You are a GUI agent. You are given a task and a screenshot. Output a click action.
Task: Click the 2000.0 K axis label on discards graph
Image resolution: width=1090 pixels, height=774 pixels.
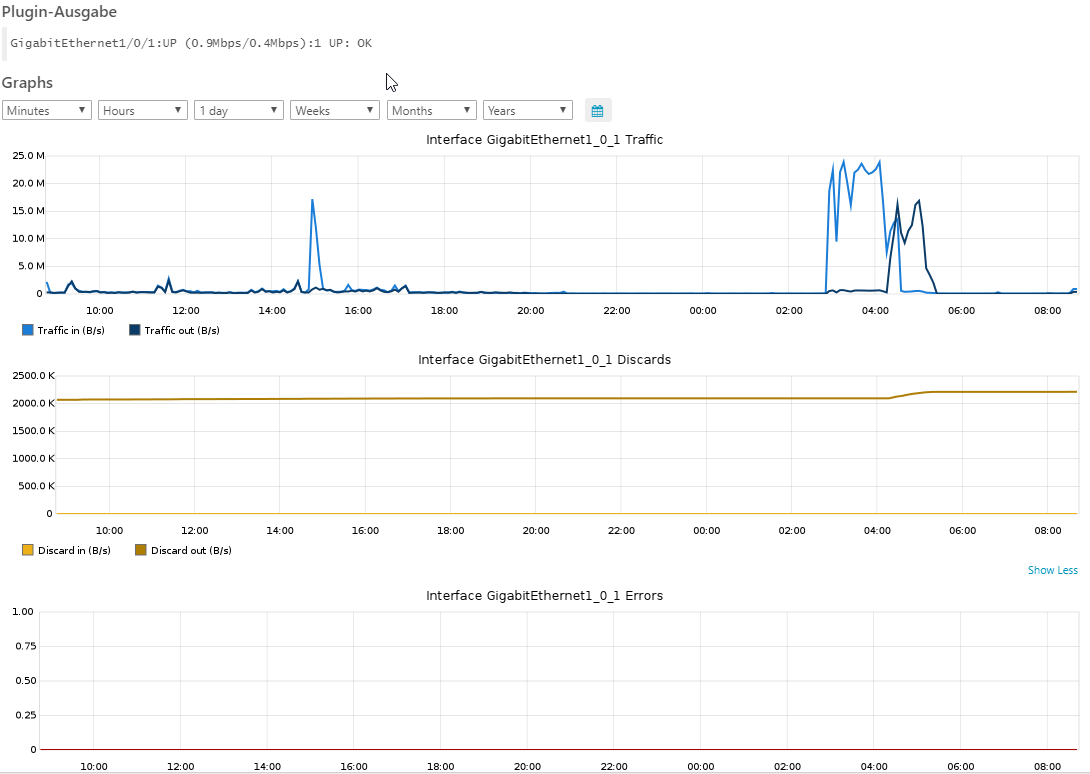click(33, 403)
